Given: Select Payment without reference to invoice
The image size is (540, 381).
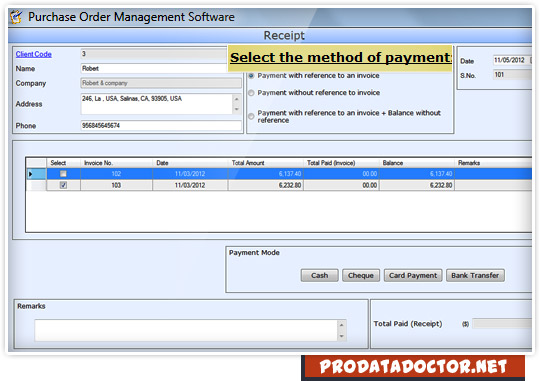Looking at the screenshot, I should tap(251, 93).
